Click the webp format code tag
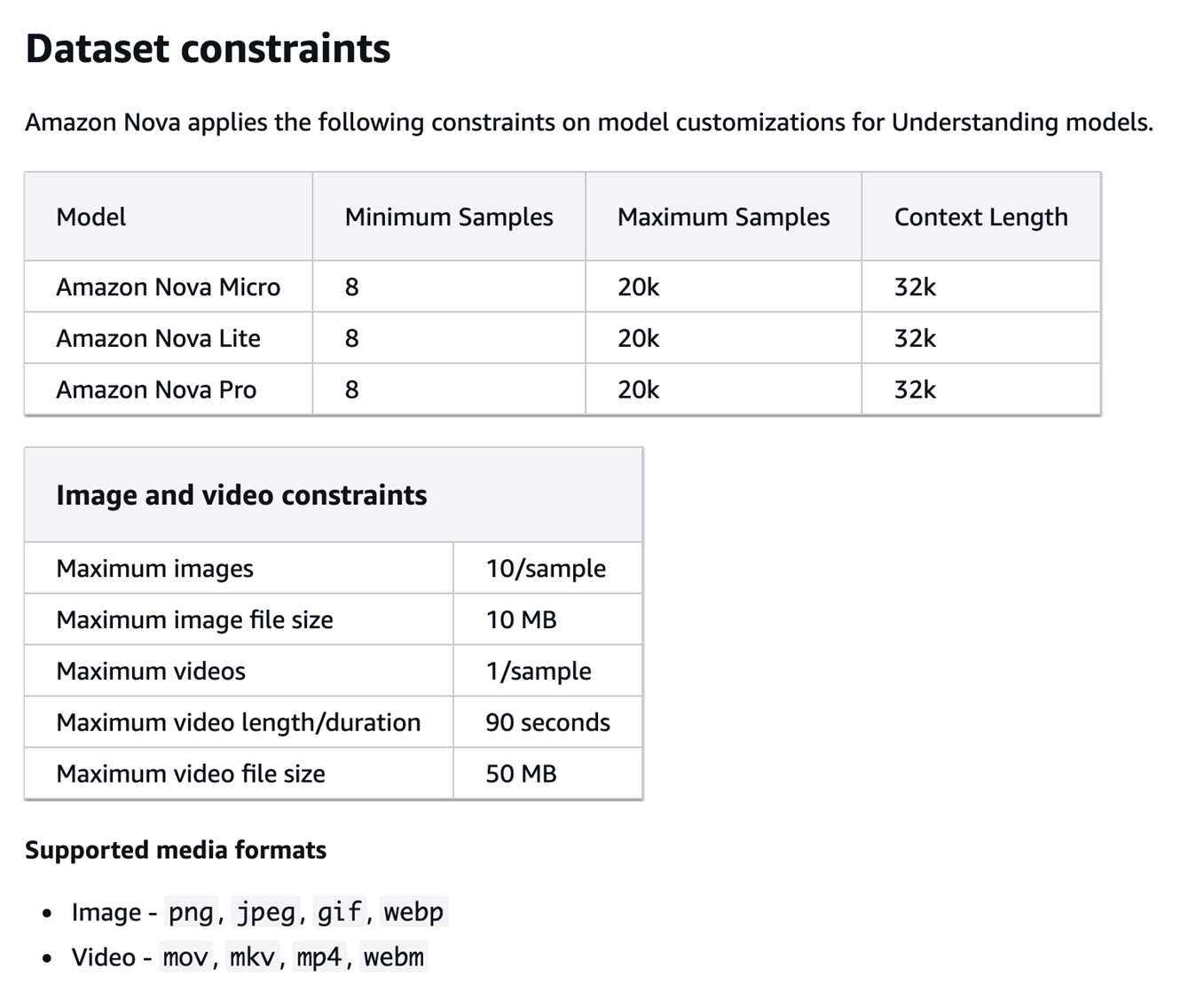1204x1000 pixels. click(413, 912)
